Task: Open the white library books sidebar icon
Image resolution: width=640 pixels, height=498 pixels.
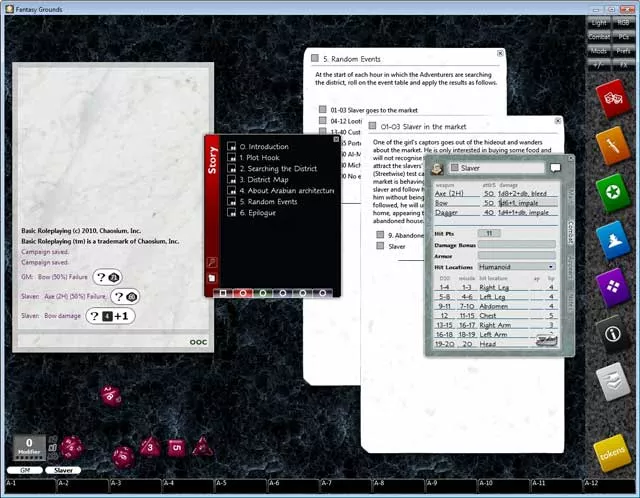Action: pos(613,381)
